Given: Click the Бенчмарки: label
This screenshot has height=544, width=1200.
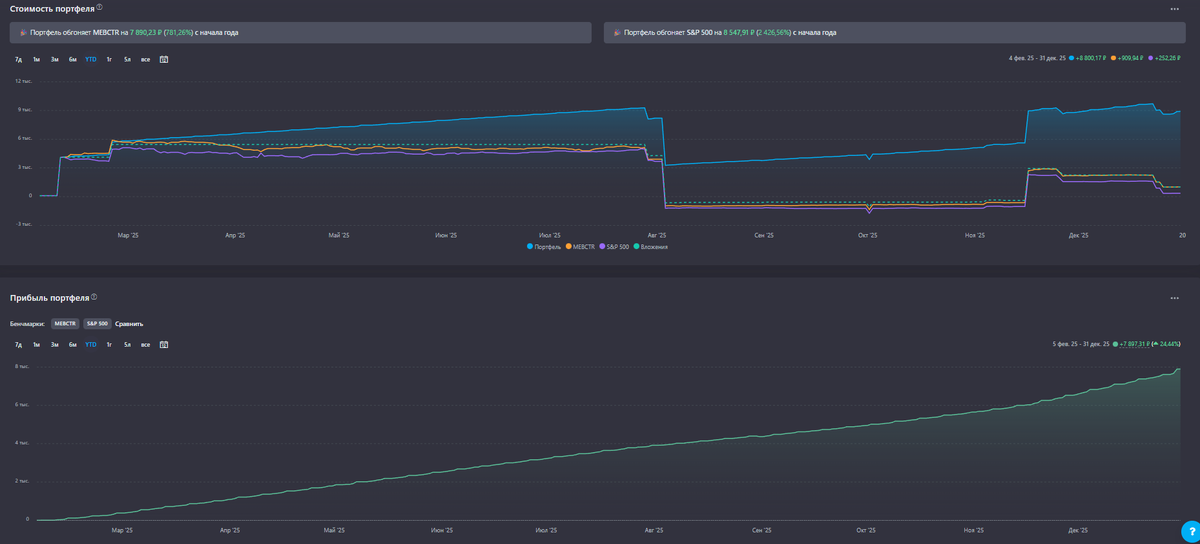Looking at the screenshot, I should pyautogui.click(x=29, y=324).
